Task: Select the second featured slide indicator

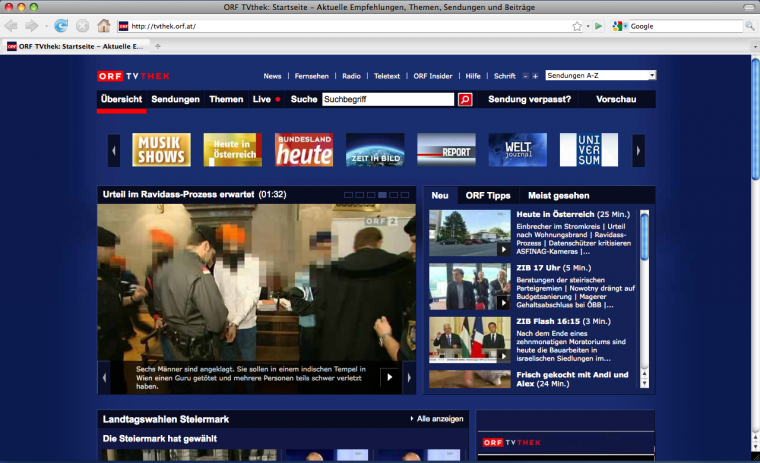Action: click(x=360, y=195)
